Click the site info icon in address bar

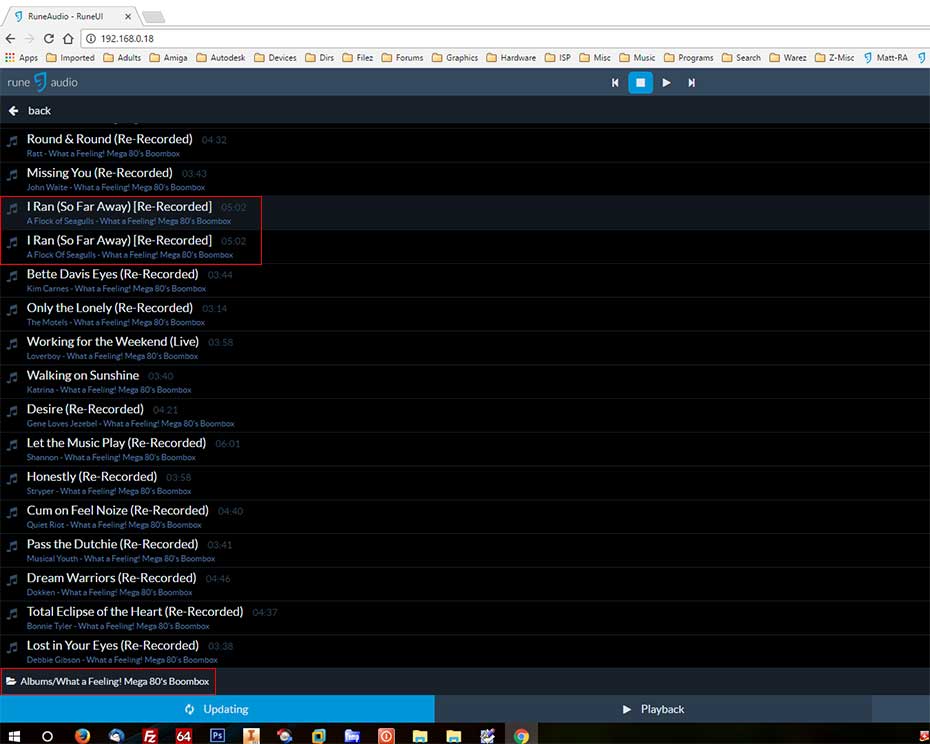tap(91, 39)
